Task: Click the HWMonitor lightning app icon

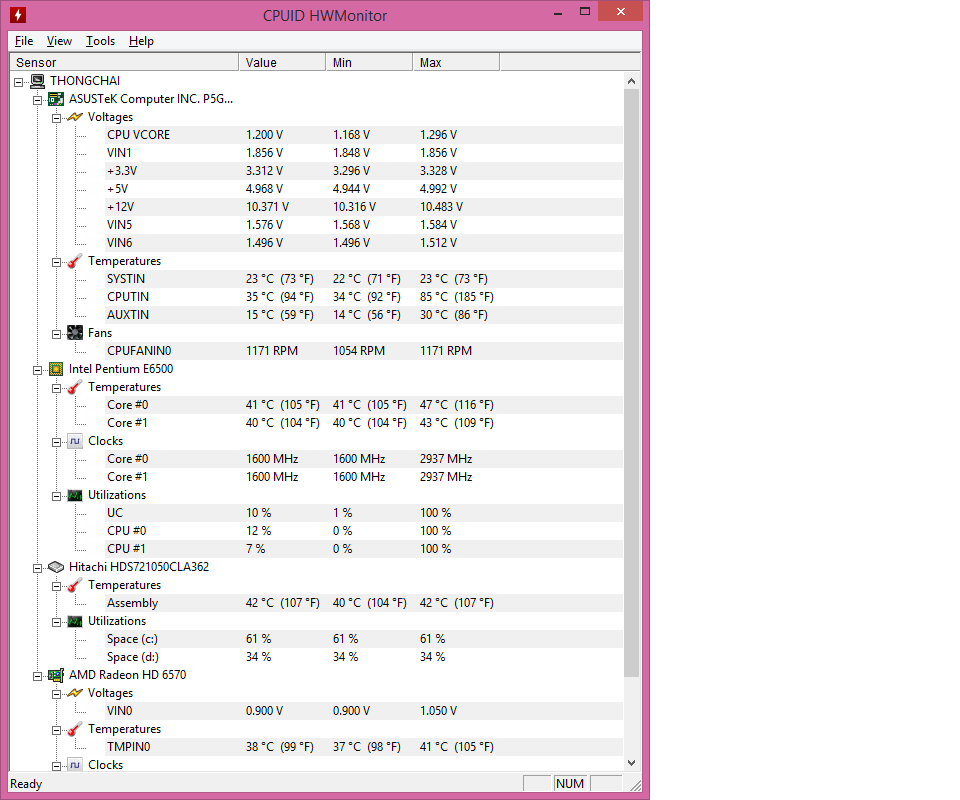Action: pos(18,15)
